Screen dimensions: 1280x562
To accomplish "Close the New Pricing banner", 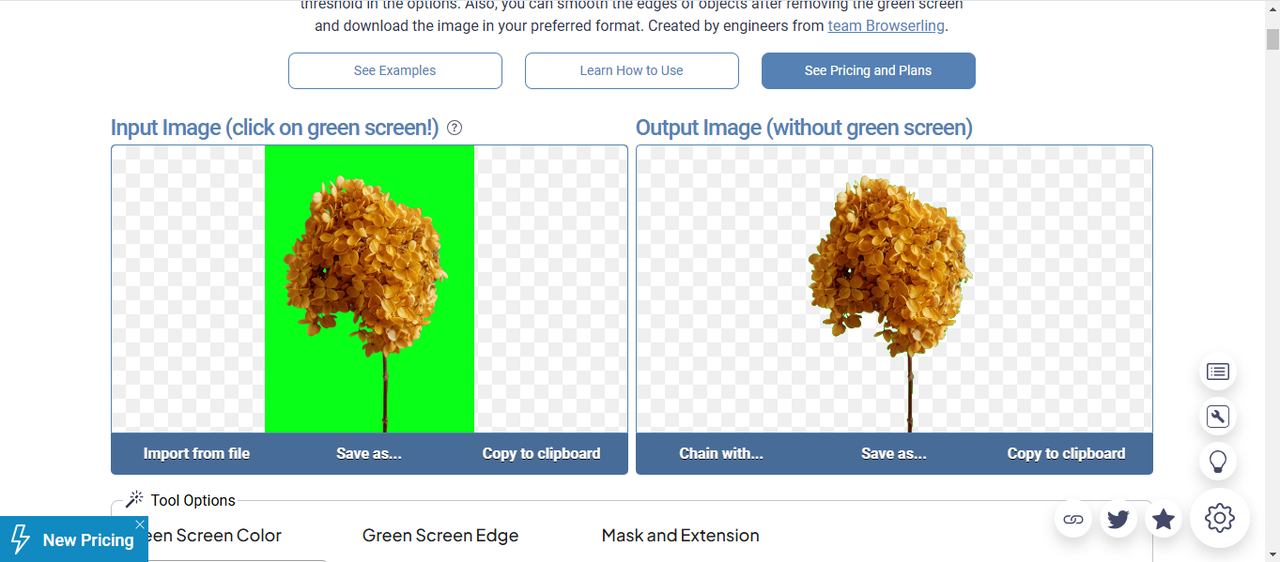I will [140, 524].
